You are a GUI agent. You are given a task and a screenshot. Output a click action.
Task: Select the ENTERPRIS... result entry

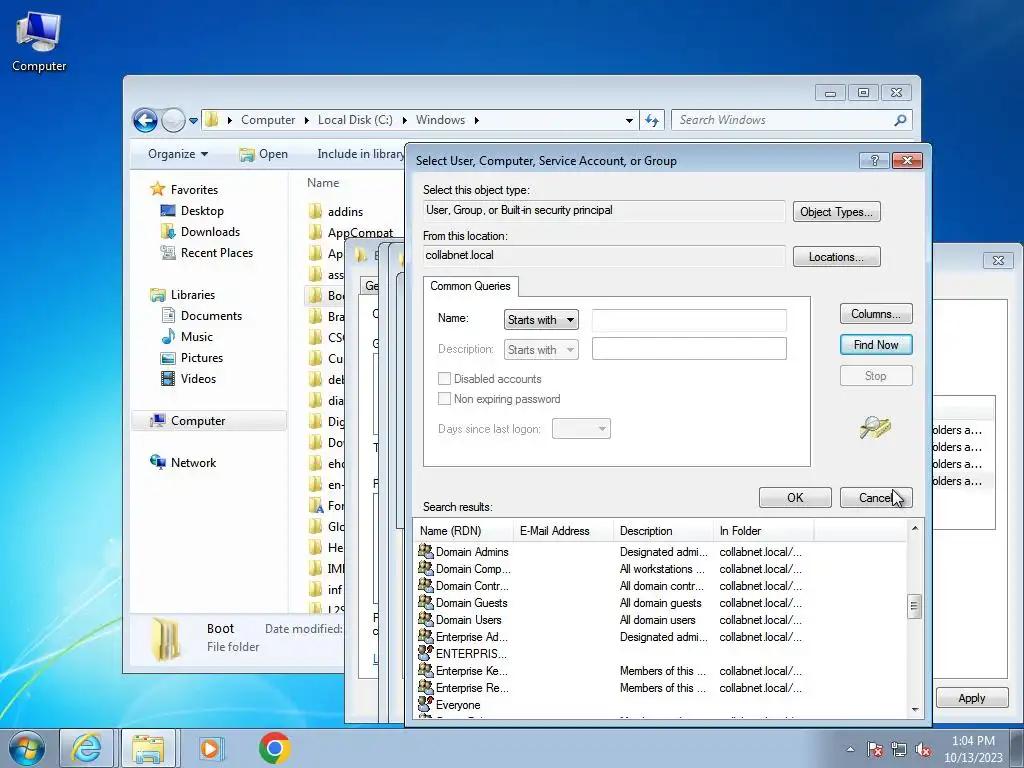tap(471, 654)
